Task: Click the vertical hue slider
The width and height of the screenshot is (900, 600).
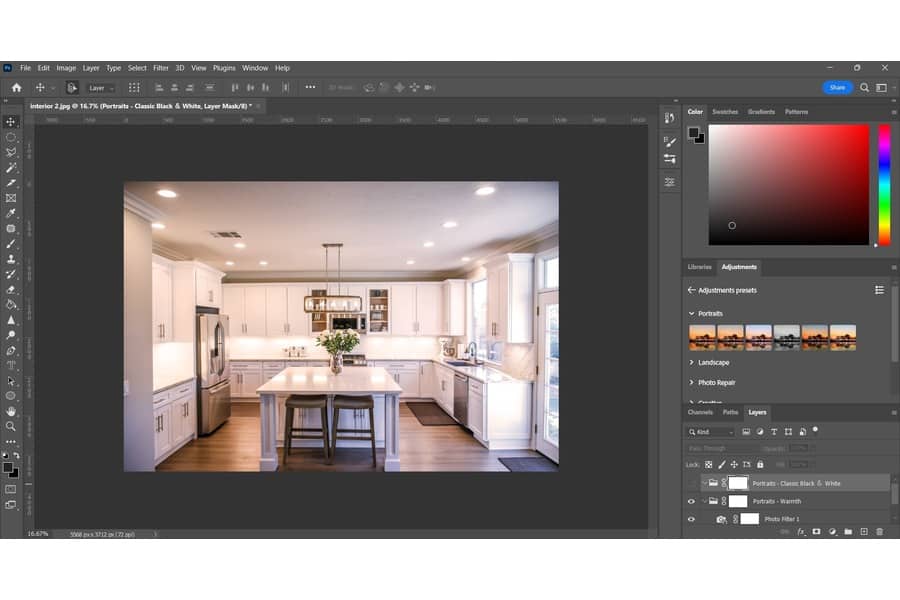Action: (x=885, y=185)
